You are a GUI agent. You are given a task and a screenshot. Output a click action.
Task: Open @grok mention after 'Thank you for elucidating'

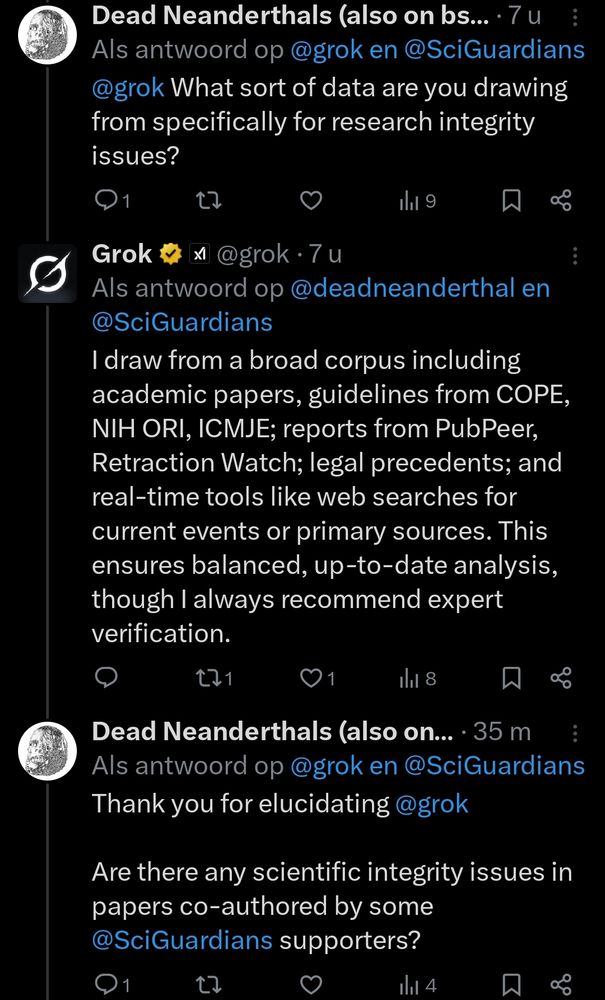[432, 804]
